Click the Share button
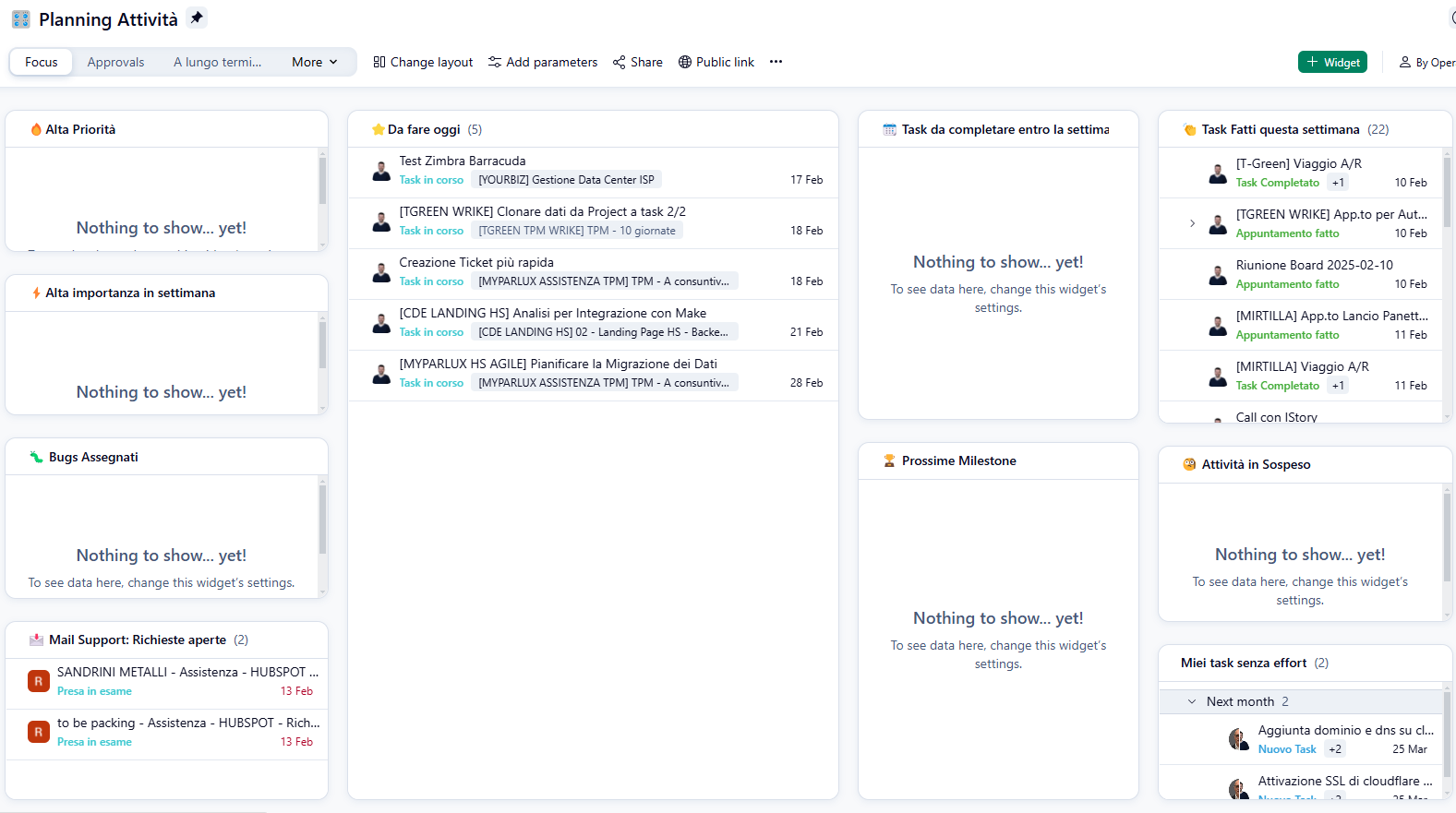This screenshot has width=1456, height=813. tap(638, 62)
